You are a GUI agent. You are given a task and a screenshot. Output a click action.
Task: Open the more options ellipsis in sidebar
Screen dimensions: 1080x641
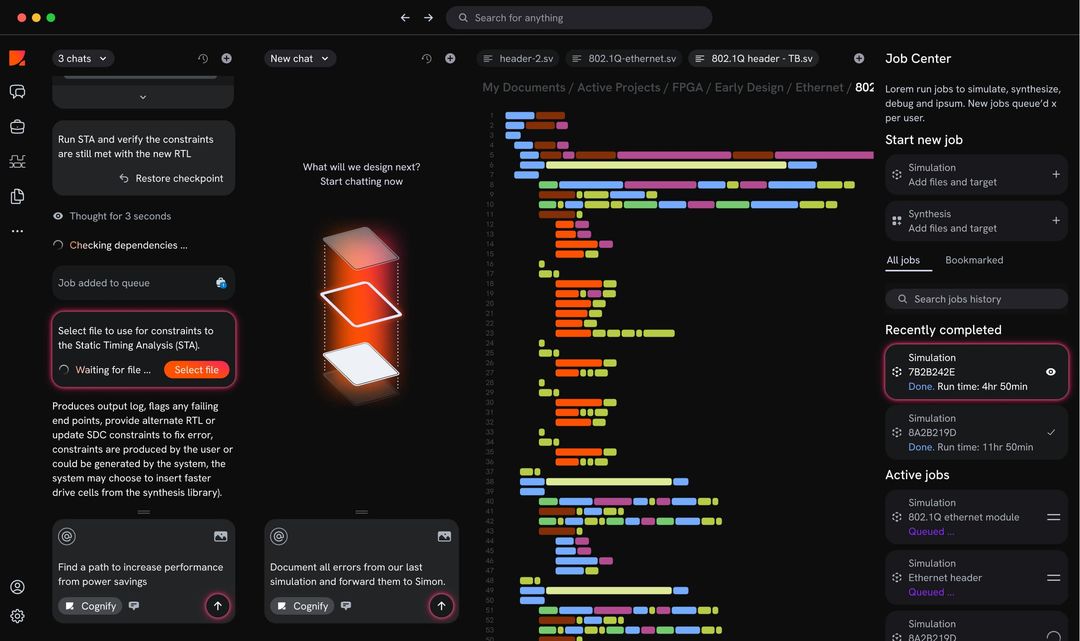(17, 231)
